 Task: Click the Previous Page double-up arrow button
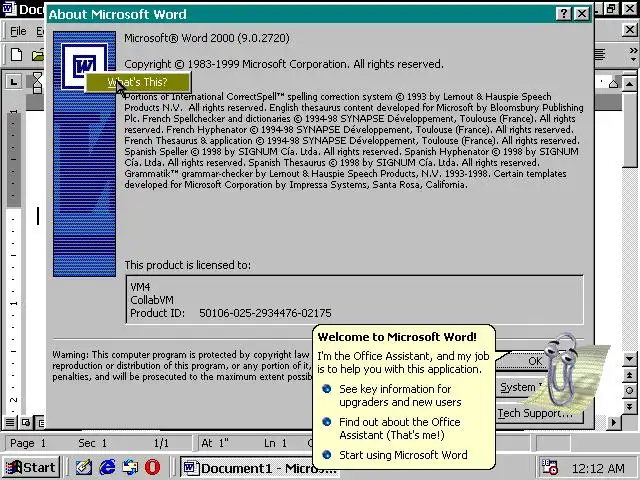click(629, 375)
